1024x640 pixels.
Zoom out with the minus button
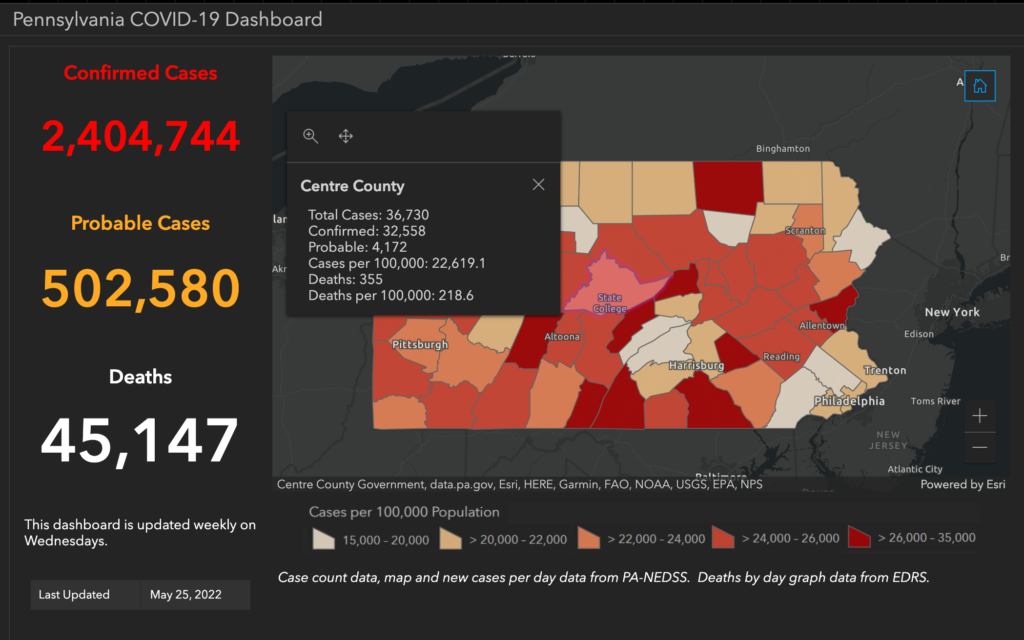click(979, 447)
